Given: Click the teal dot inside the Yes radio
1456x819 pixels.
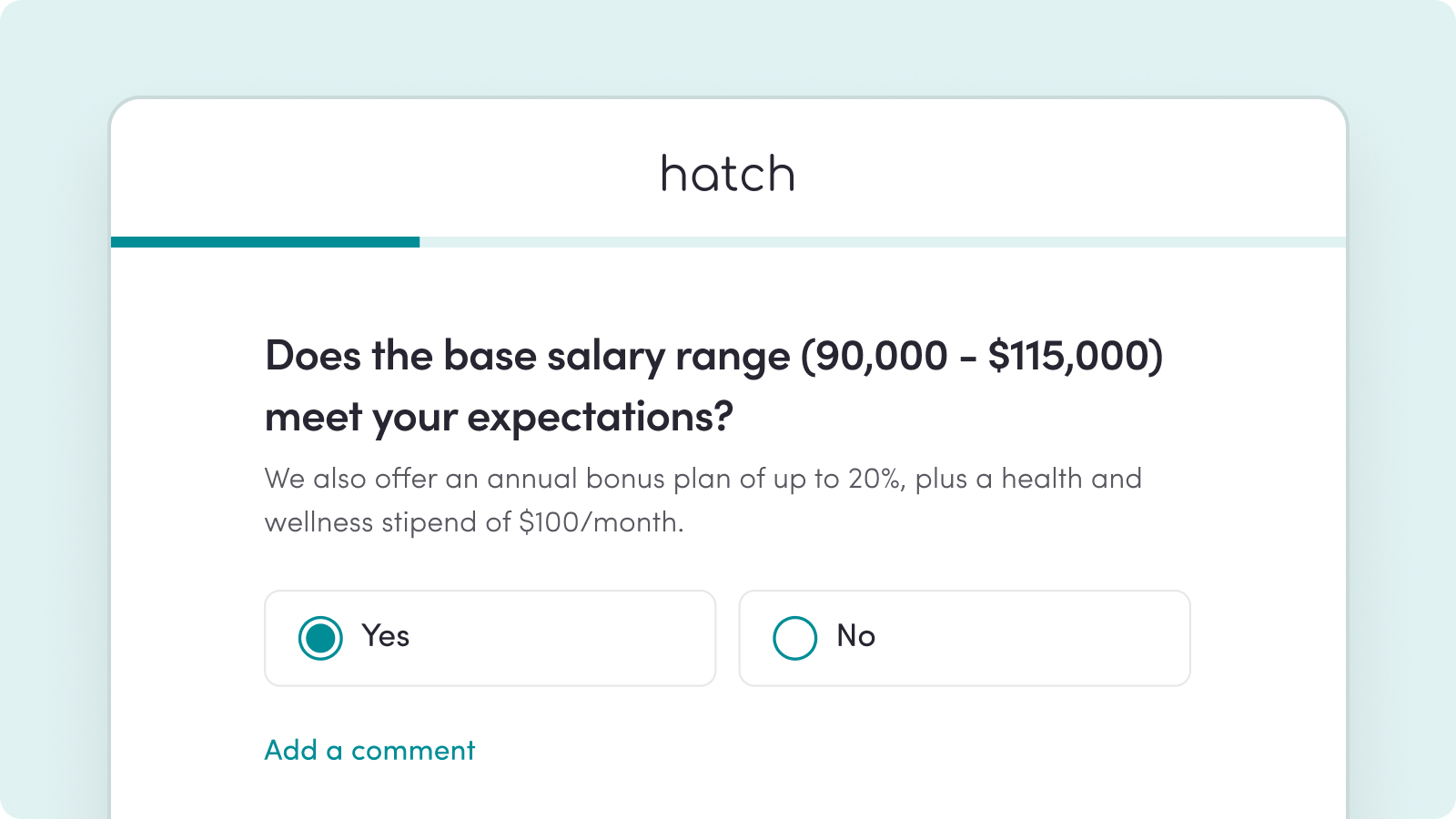Looking at the screenshot, I should pos(320,638).
